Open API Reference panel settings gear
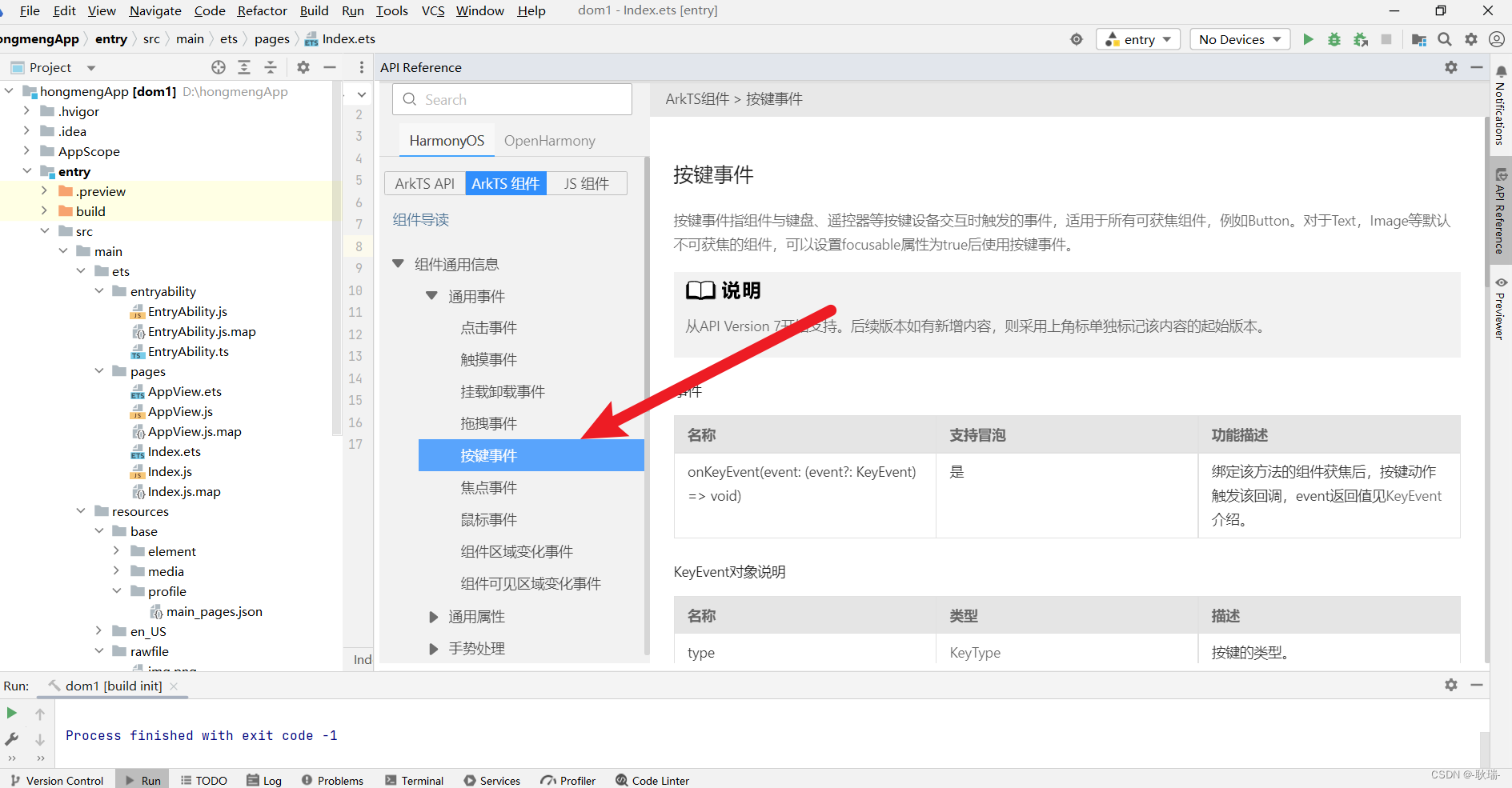Viewport: 1512px width, 788px height. pyautogui.click(x=1451, y=67)
